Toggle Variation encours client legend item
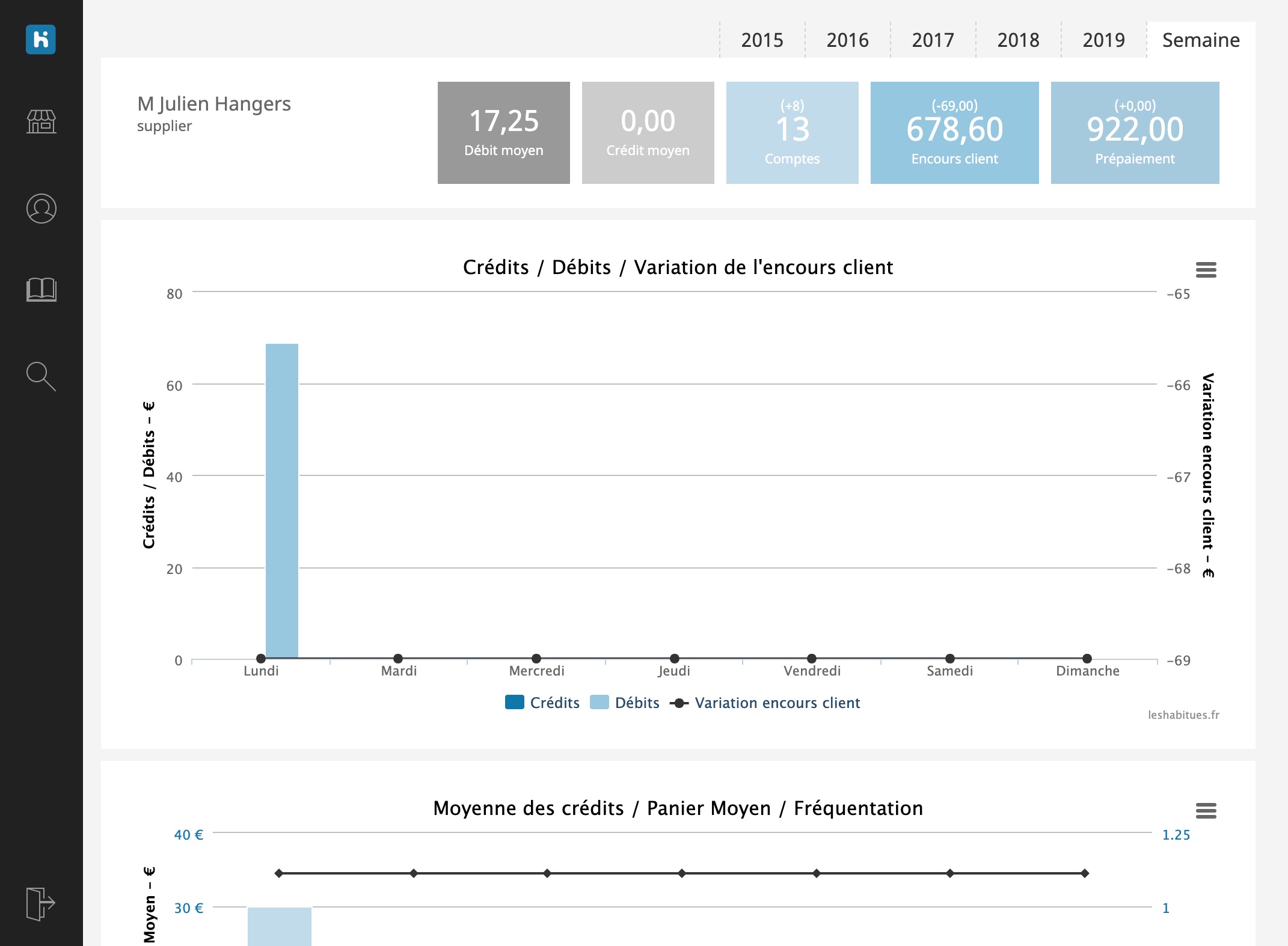The width and height of the screenshot is (1288, 946). [x=765, y=703]
